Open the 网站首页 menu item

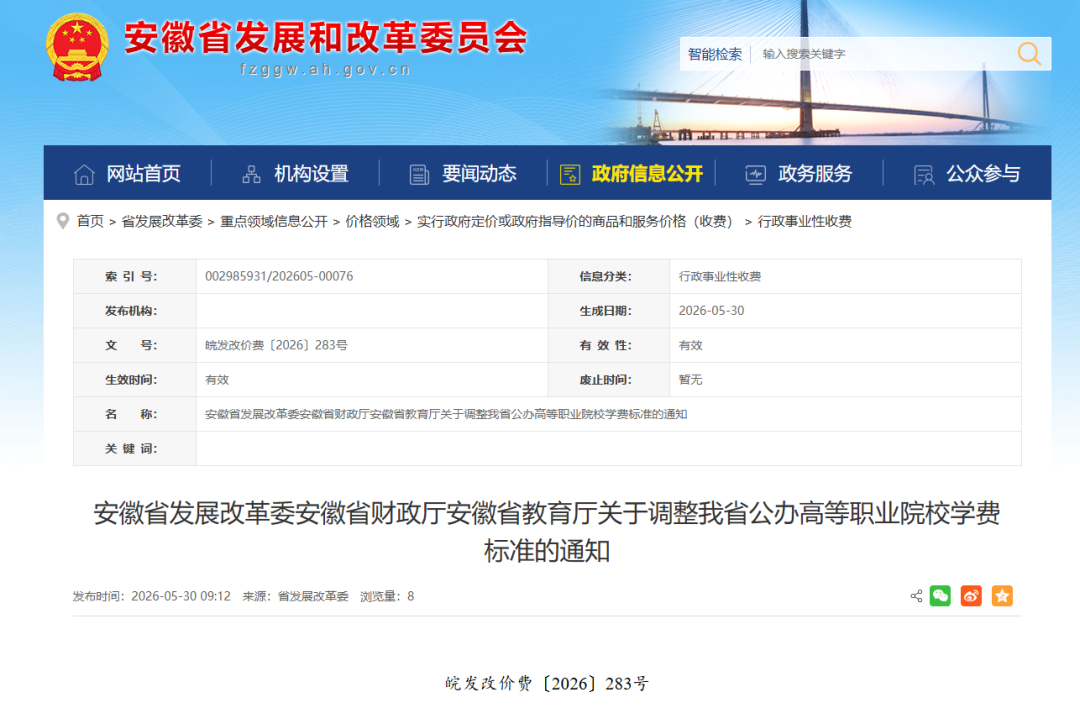[x=127, y=174]
